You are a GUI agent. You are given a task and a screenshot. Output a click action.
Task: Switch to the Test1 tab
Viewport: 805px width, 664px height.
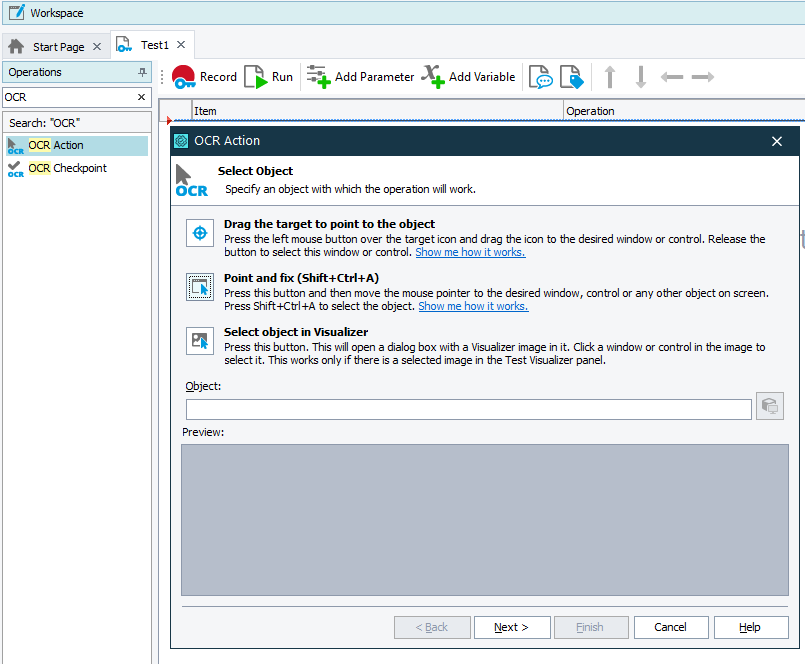click(x=155, y=44)
